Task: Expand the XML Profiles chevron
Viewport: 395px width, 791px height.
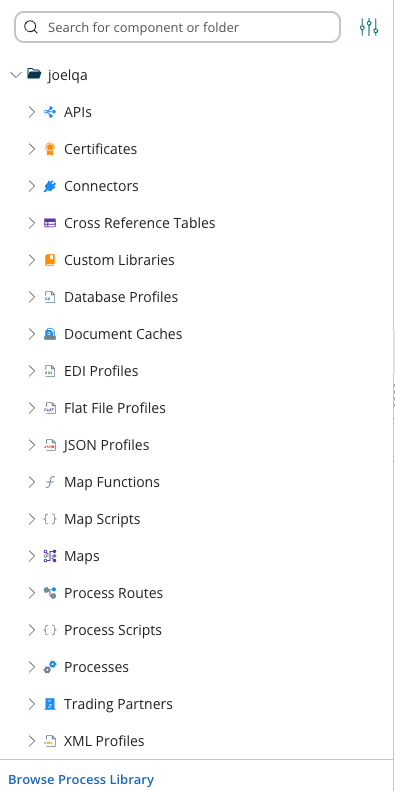Action: (32, 741)
